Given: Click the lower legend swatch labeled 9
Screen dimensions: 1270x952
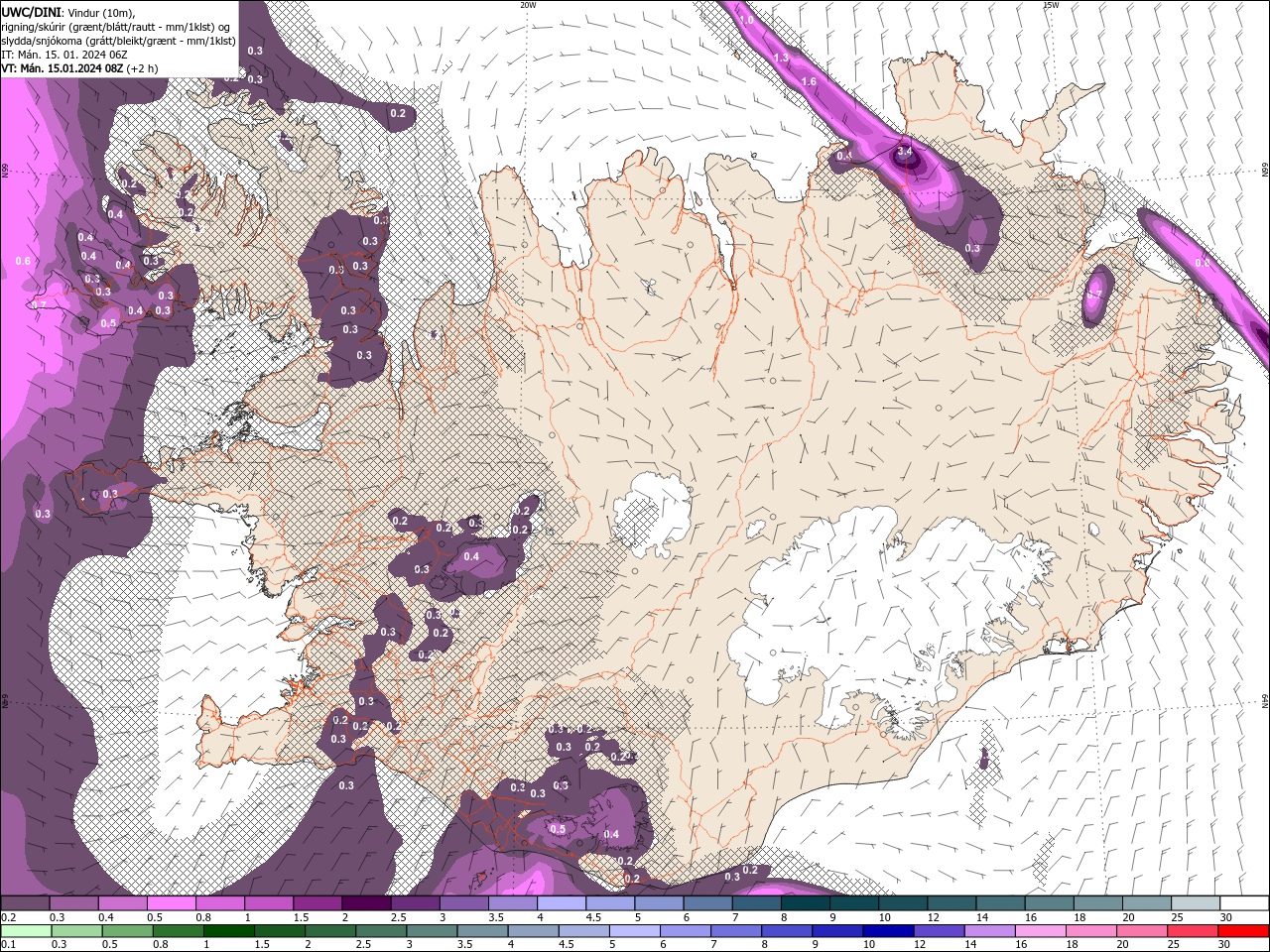Looking at the screenshot, I should [x=838, y=931].
